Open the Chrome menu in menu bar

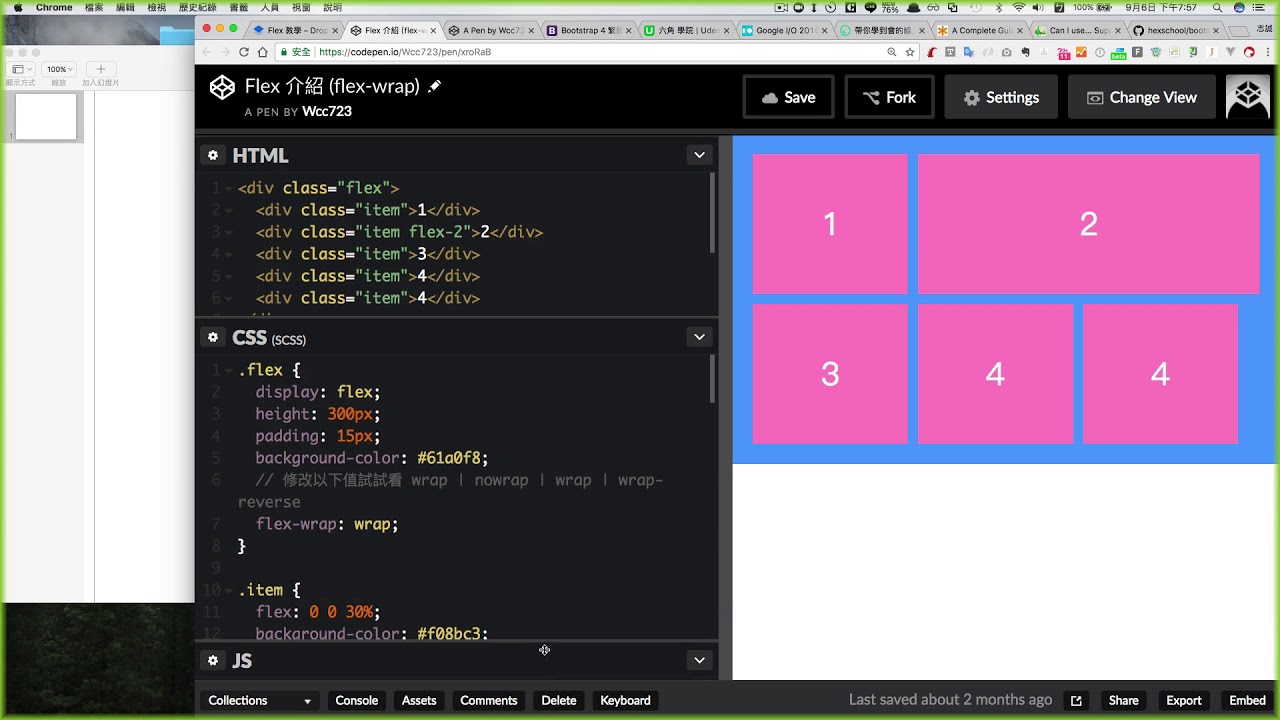(x=54, y=7)
